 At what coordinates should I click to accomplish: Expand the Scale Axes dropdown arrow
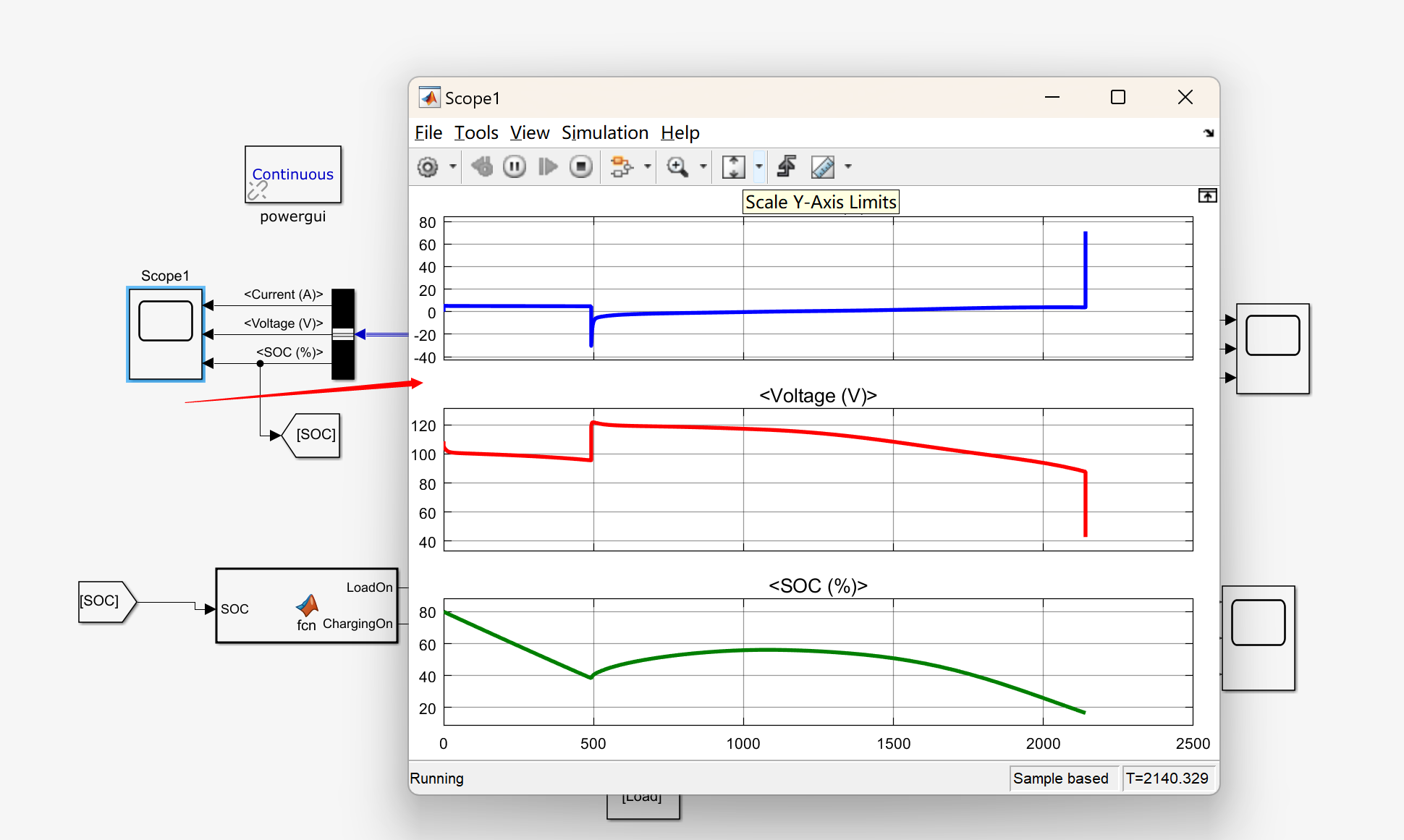[759, 167]
